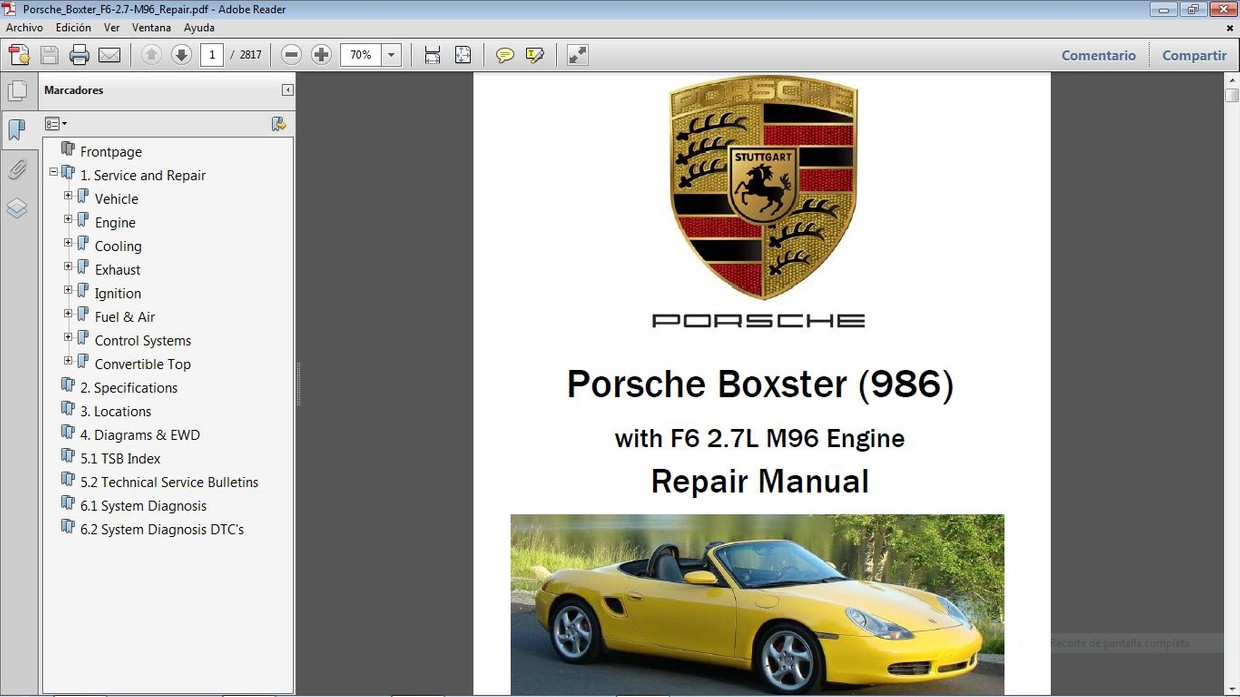Select the Cooling bookmark text
The image size is (1240, 697).
[118, 246]
